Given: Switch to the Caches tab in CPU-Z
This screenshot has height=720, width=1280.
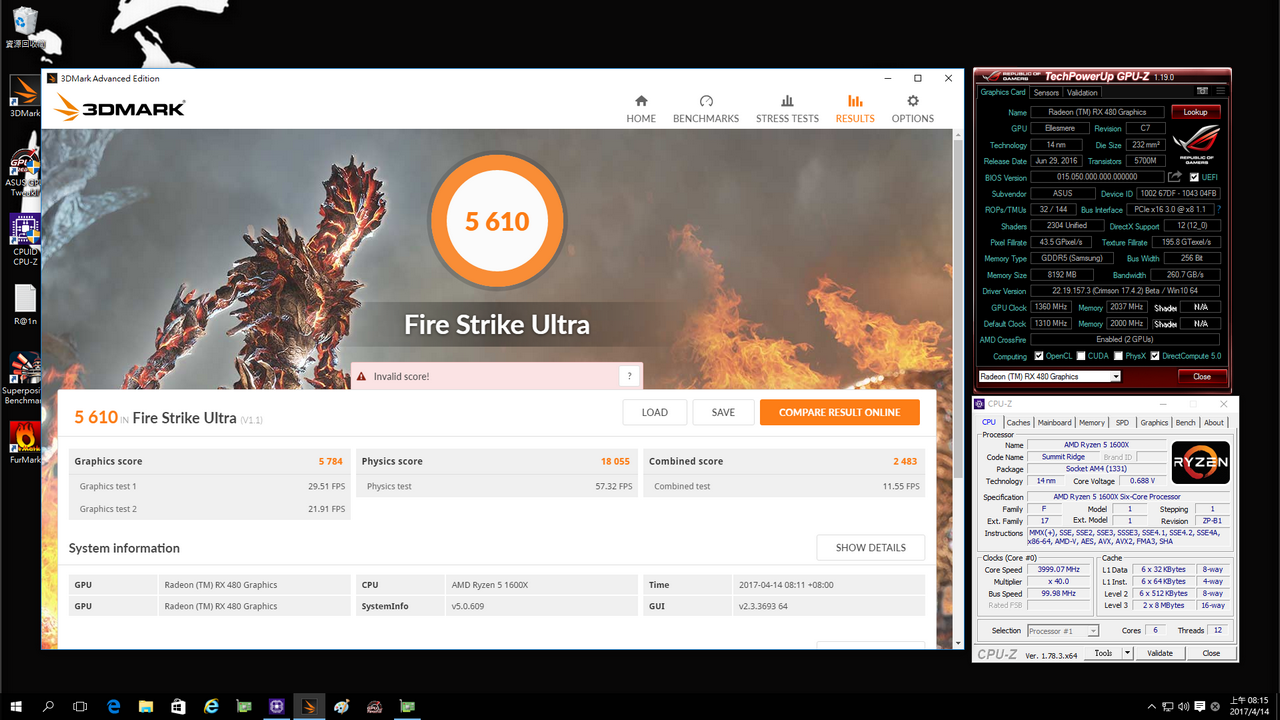Looking at the screenshot, I should click(1018, 423).
